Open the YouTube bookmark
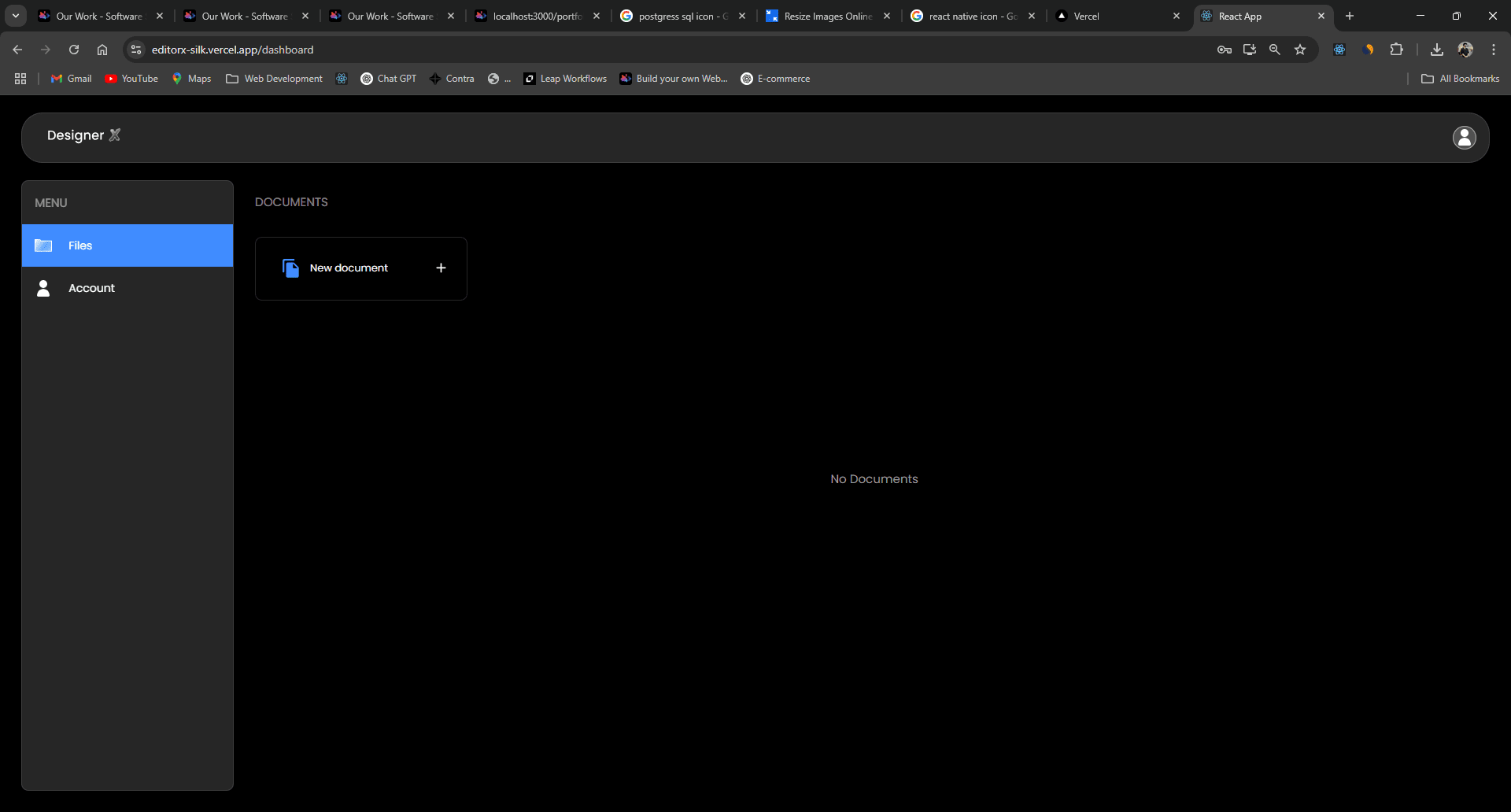Image resolution: width=1511 pixels, height=812 pixels. (131, 79)
